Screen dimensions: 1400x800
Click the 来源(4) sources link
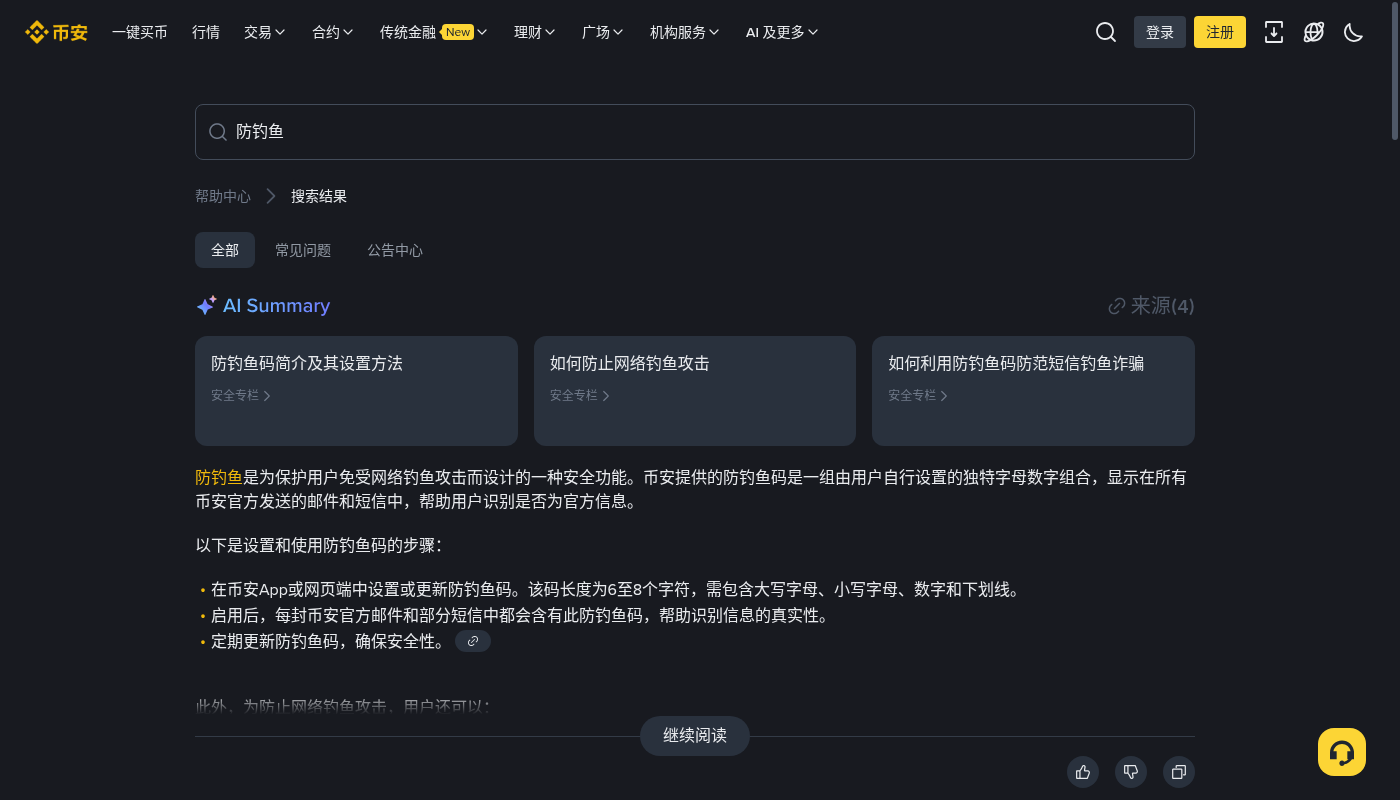1151,306
